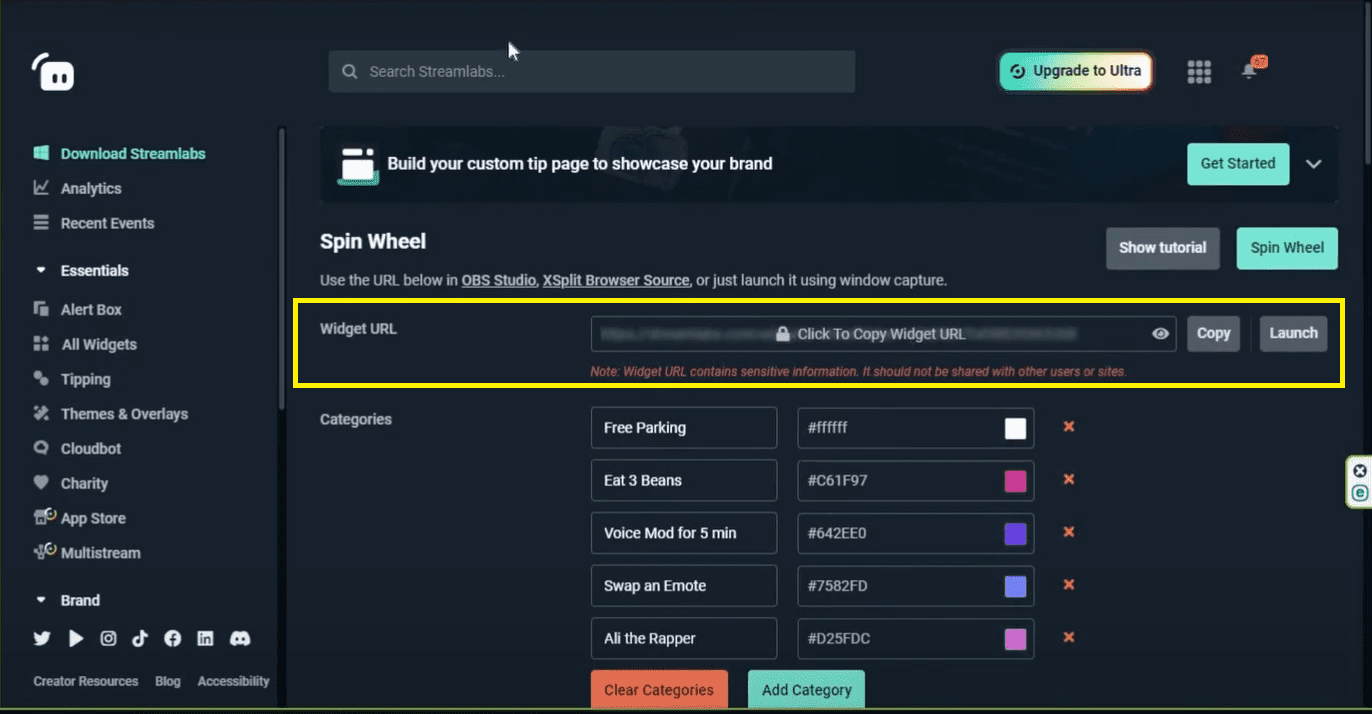The height and width of the screenshot is (714, 1372).
Task: Edit the Free Parking category name
Action: tap(684, 428)
